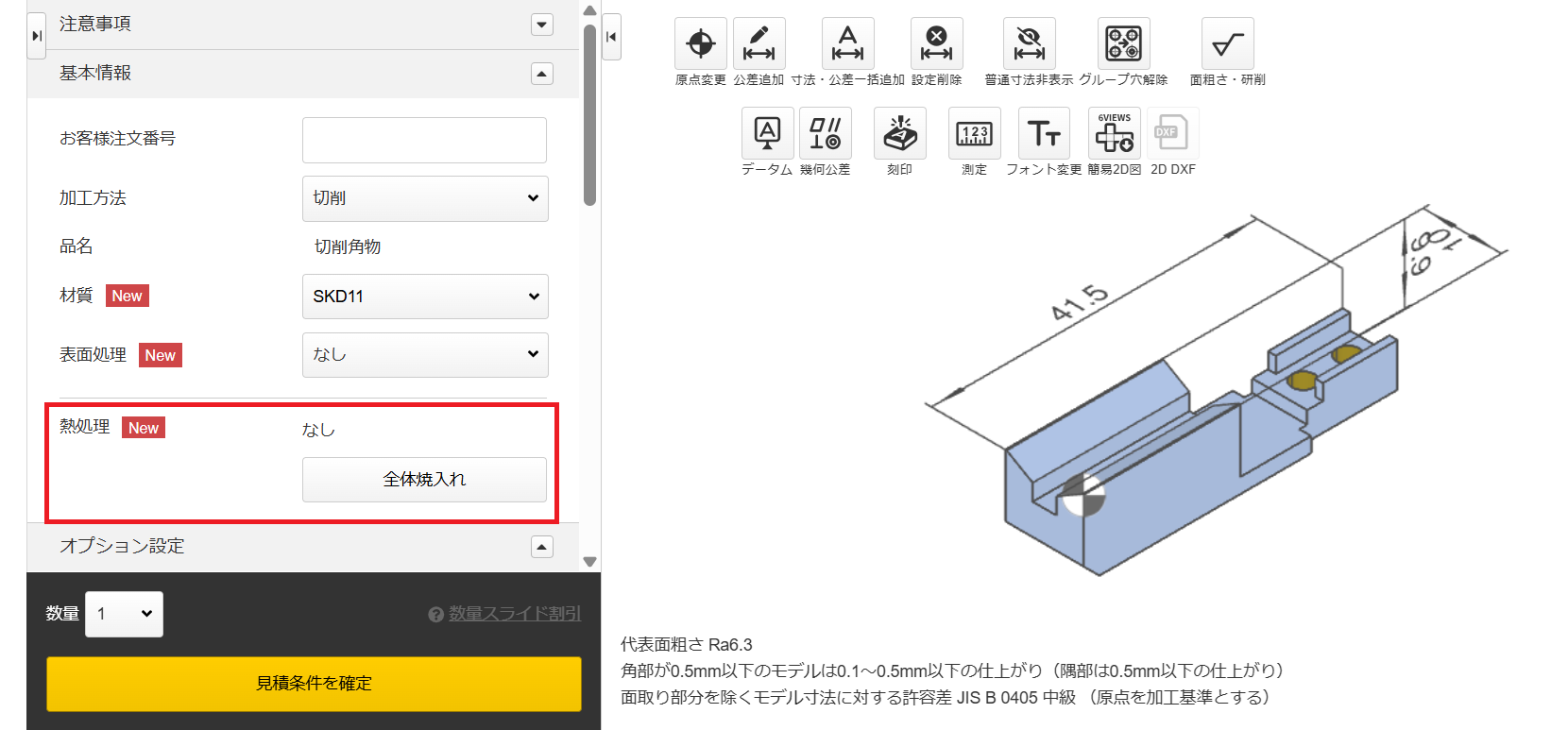The width and height of the screenshot is (1568, 730).
Task: Collapse the オプション設定 section
Action: (x=542, y=547)
